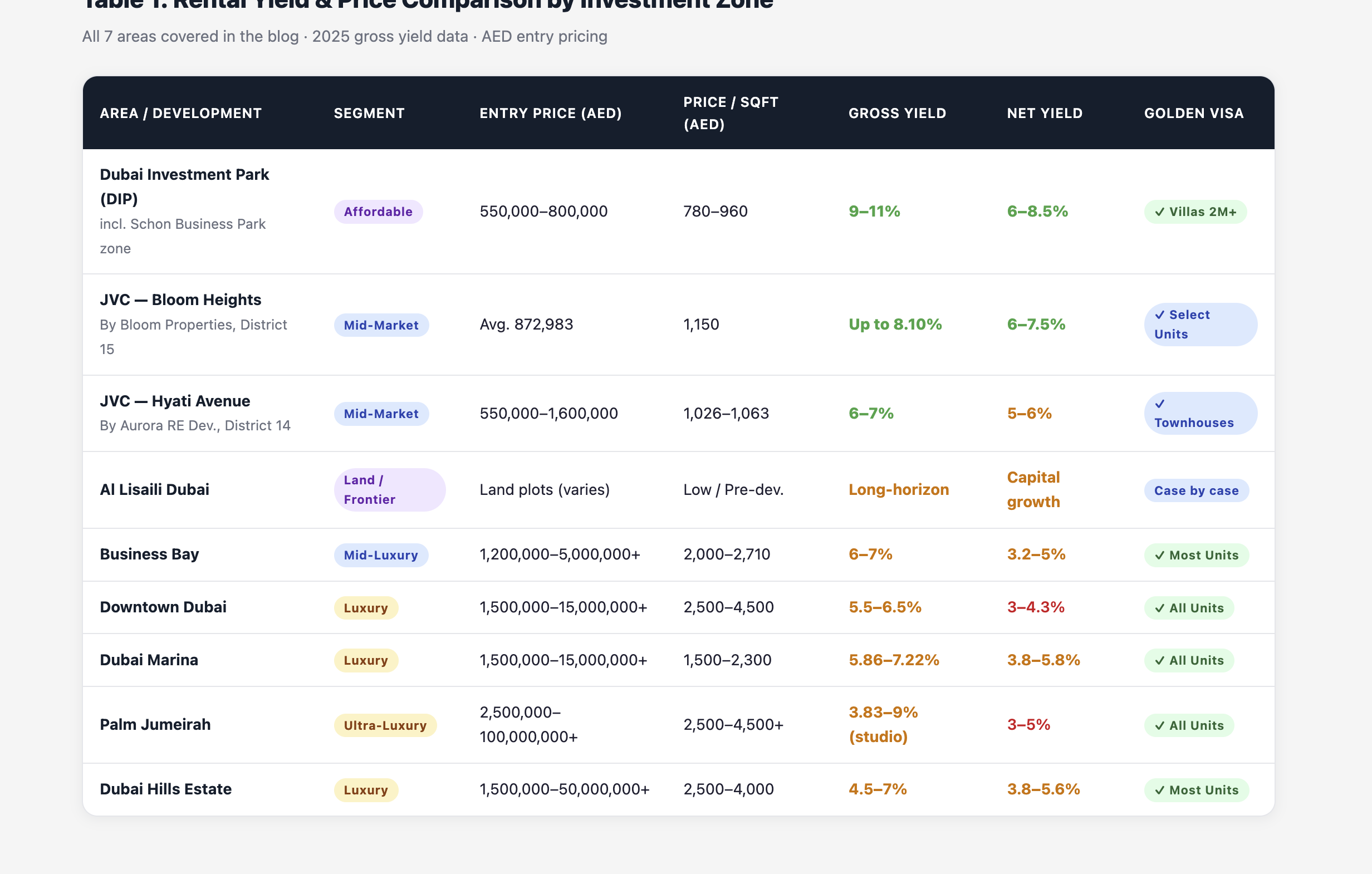The height and width of the screenshot is (874, 1372).
Task: Click the Case by case visa badge
Action: pos(1196,490)
